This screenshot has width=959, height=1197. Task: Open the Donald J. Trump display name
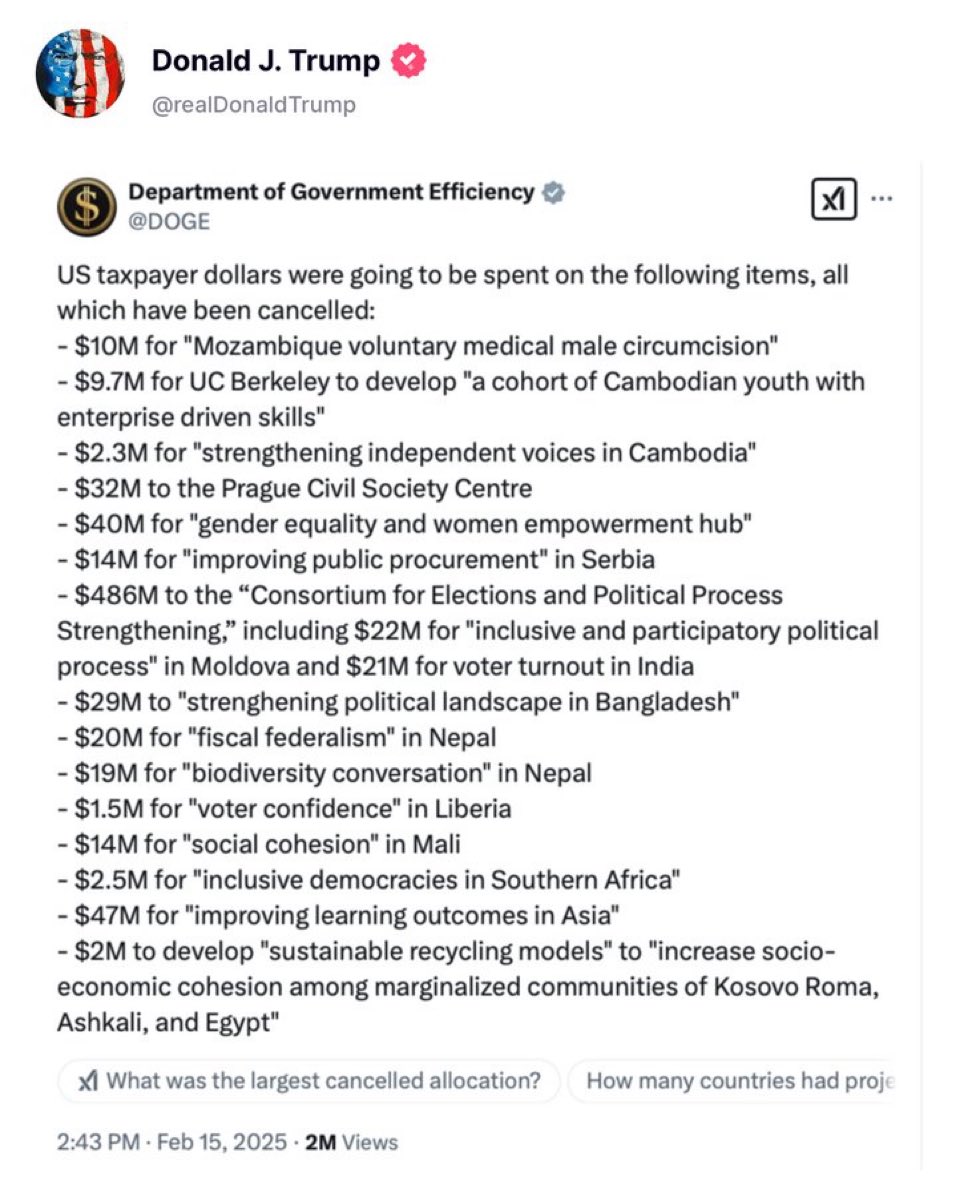coord(266,62)
